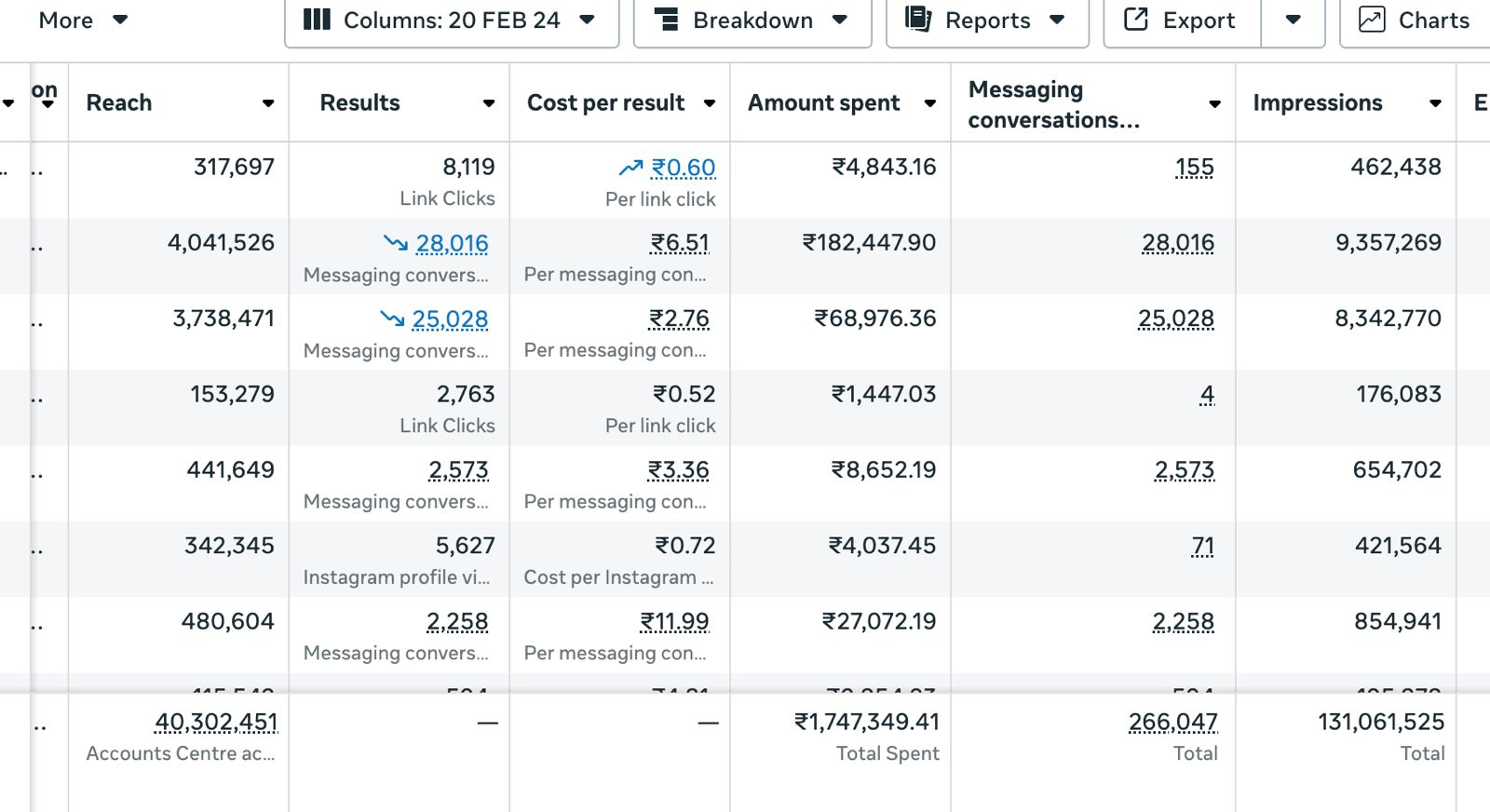
Task: Click the 266,047 total messaging conversations
Action: [x=1172, y=722]
